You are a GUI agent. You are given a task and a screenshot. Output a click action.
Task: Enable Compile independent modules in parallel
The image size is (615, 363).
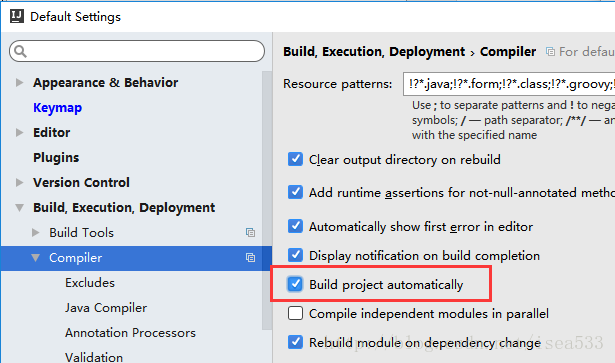tap(295, 313)
